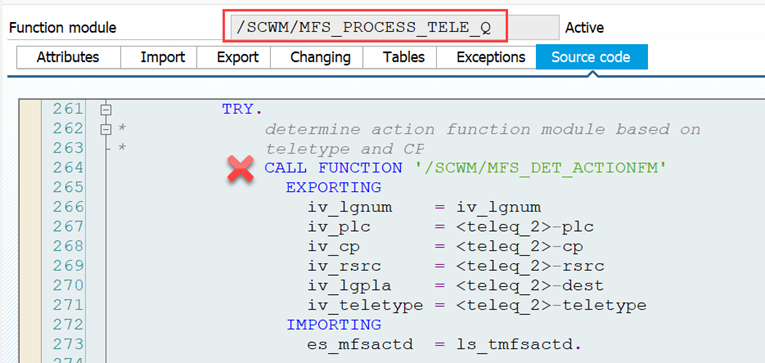Screen dimensions: 765x363
Task: Click <teleq_2>-teletype on line 271
Action: (x=552, y=305)
